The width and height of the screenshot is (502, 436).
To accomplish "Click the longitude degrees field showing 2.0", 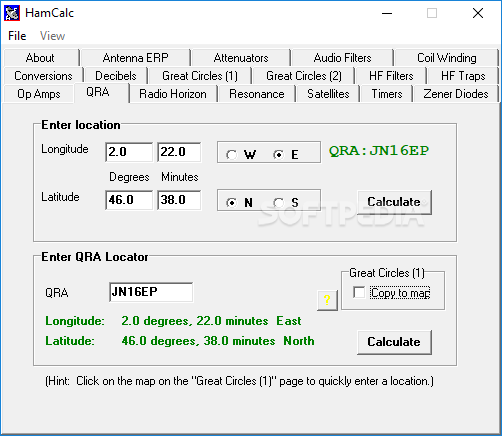I will click(129, 152).
